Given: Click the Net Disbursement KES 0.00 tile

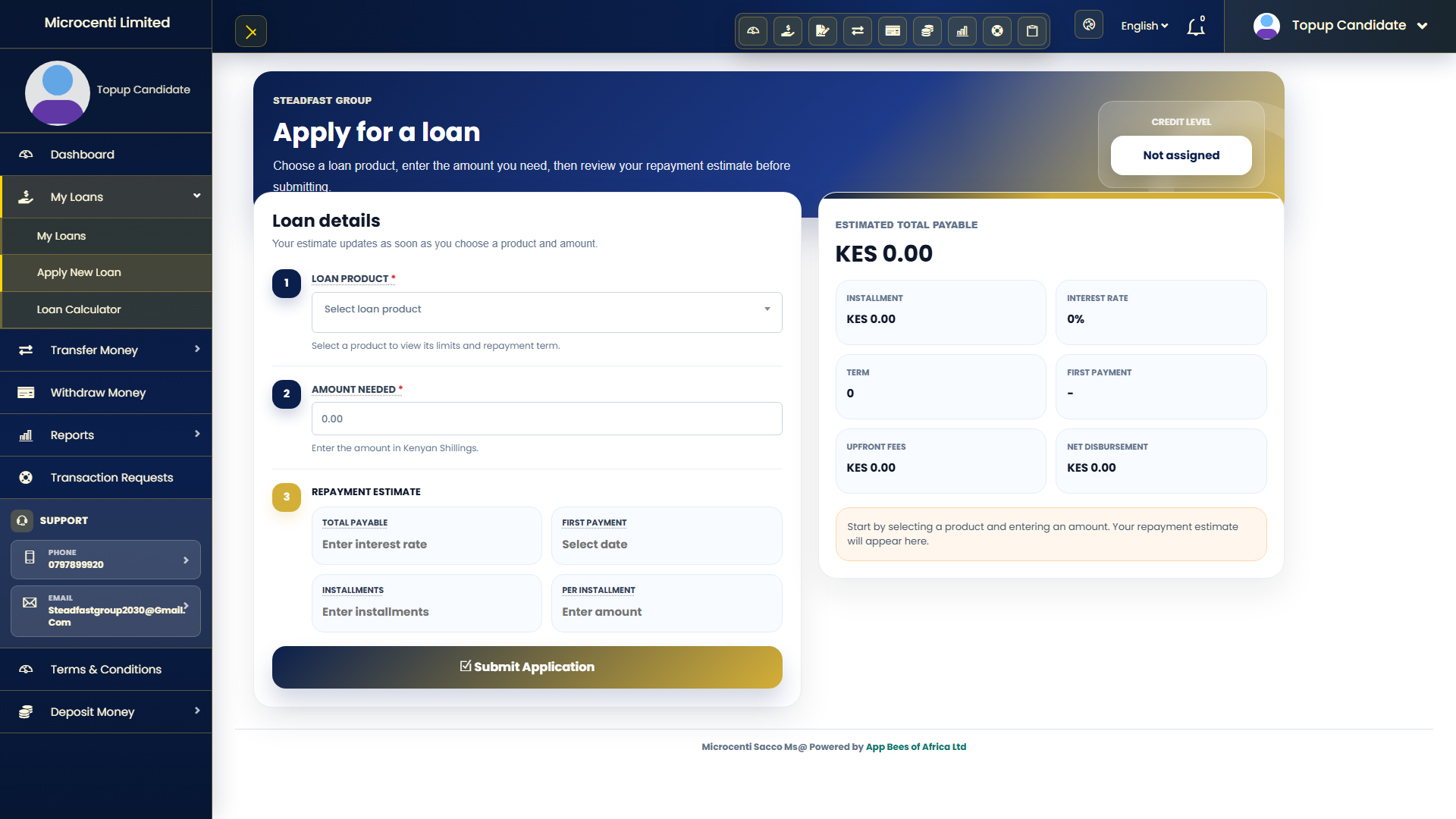Looking at the screenshot, I should [1161, 461].
